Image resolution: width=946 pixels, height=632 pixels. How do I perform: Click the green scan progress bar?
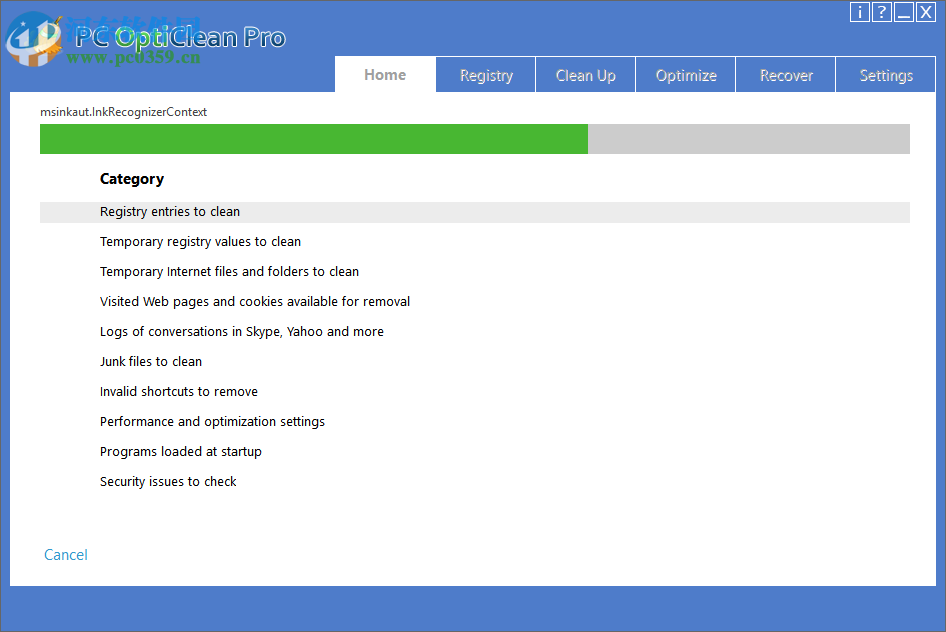click(313, 139)
